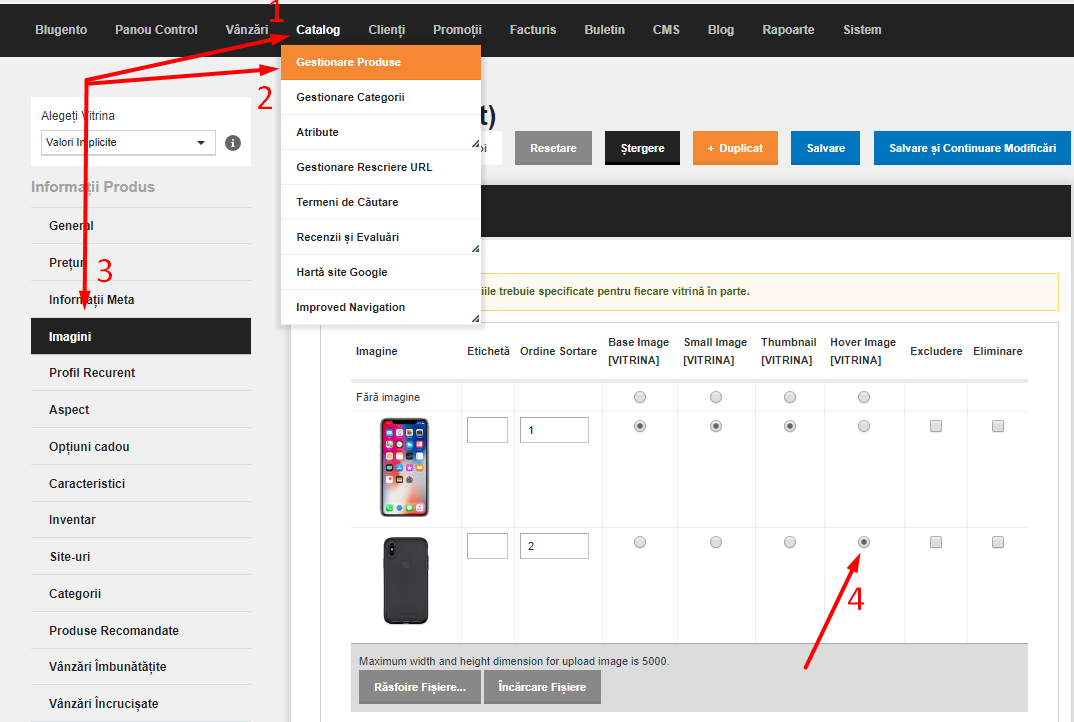Open the Caracteristici tab
Screen dimensions: 1074x722
141,484
